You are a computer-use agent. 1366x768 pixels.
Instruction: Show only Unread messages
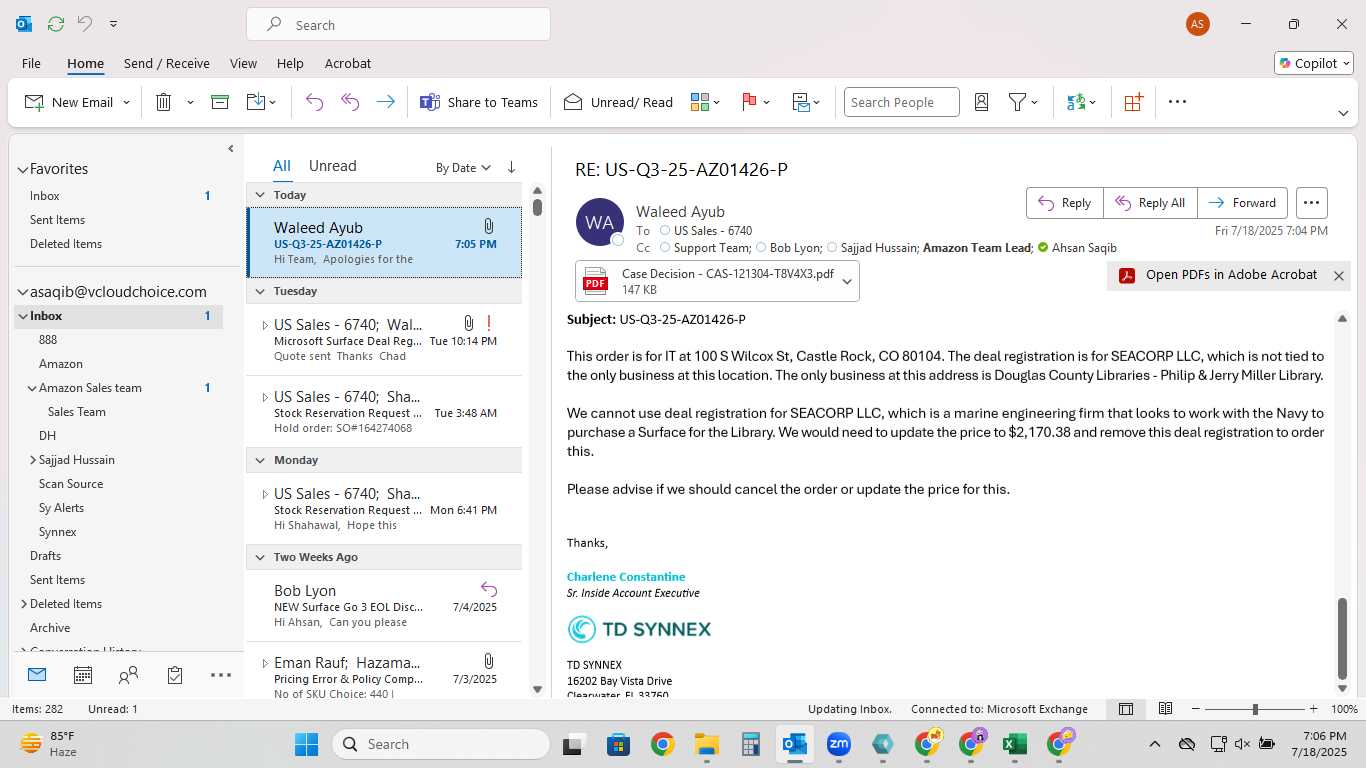point(332,166)
